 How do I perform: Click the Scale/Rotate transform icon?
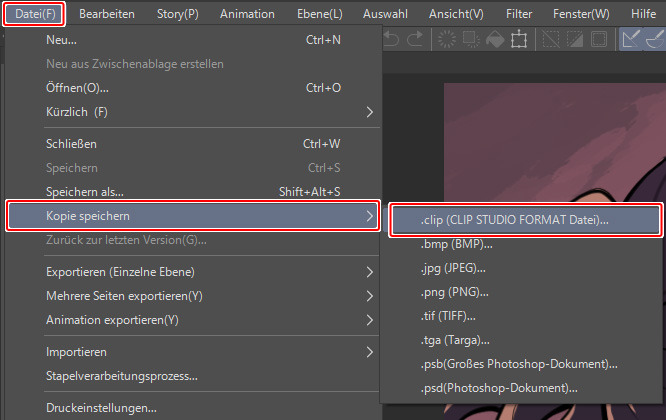click(x=520, y=40)
